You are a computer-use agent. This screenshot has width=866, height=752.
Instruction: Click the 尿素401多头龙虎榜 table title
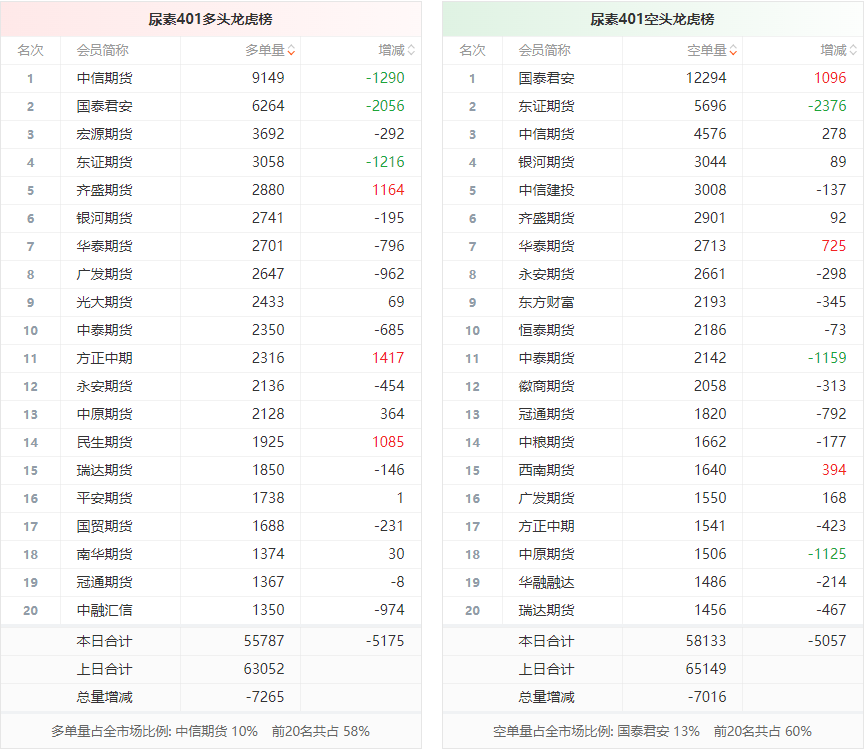click(210, 19)
